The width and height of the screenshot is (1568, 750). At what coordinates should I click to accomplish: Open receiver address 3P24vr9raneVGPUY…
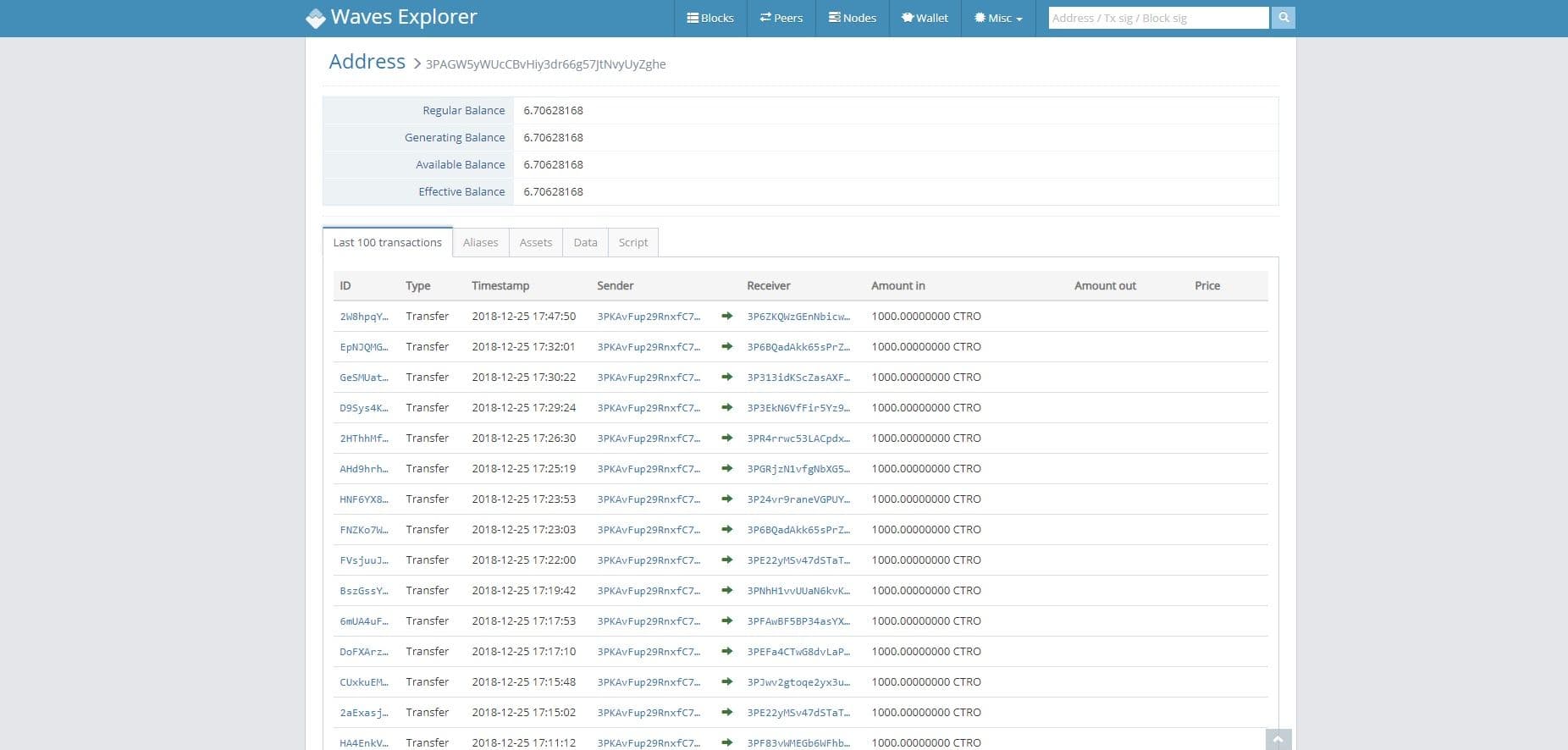(798, 499)
